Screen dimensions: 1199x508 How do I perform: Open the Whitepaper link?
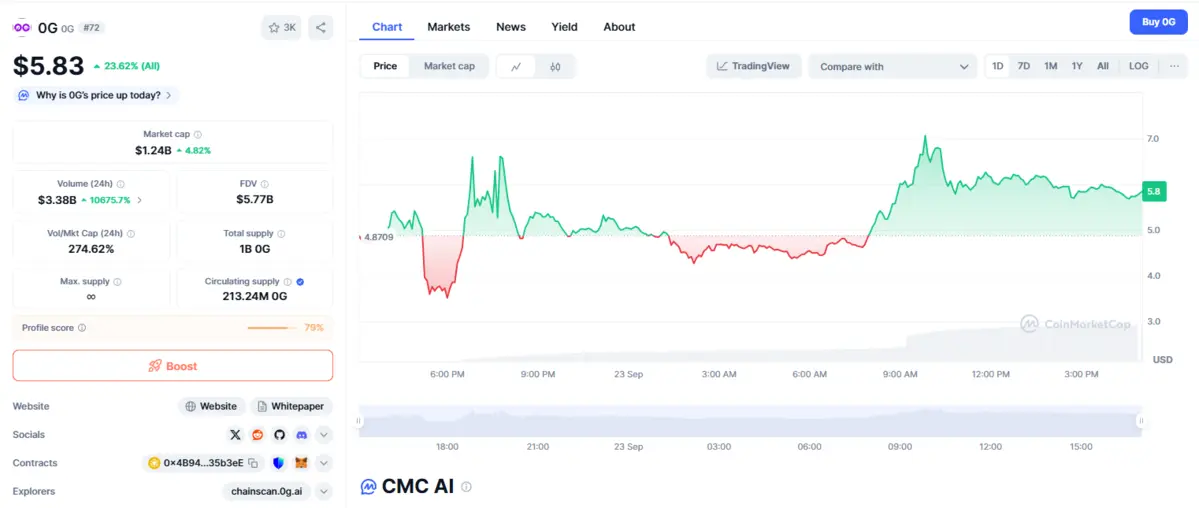point(290,407)
